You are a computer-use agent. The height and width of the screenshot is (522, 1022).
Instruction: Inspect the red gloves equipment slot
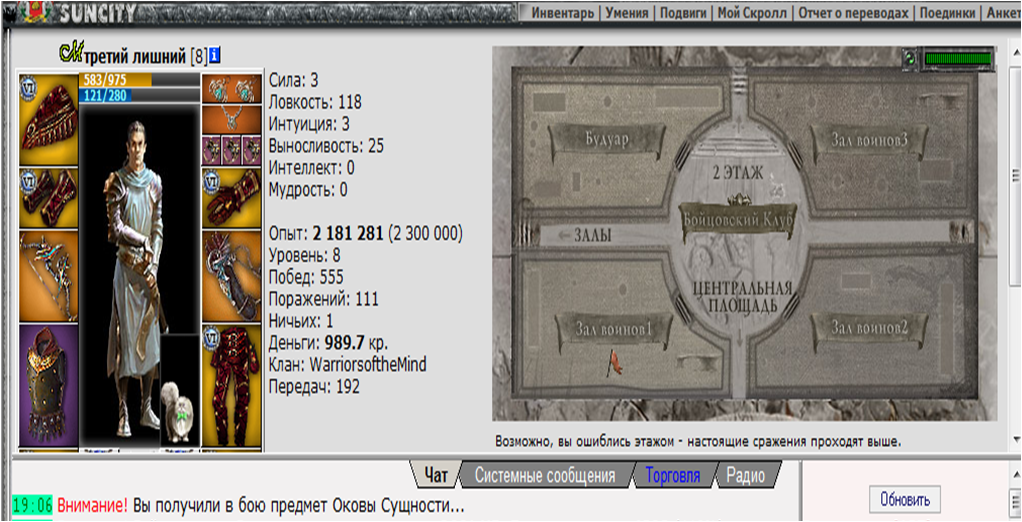pyautogui.click(x=231, y=198)
